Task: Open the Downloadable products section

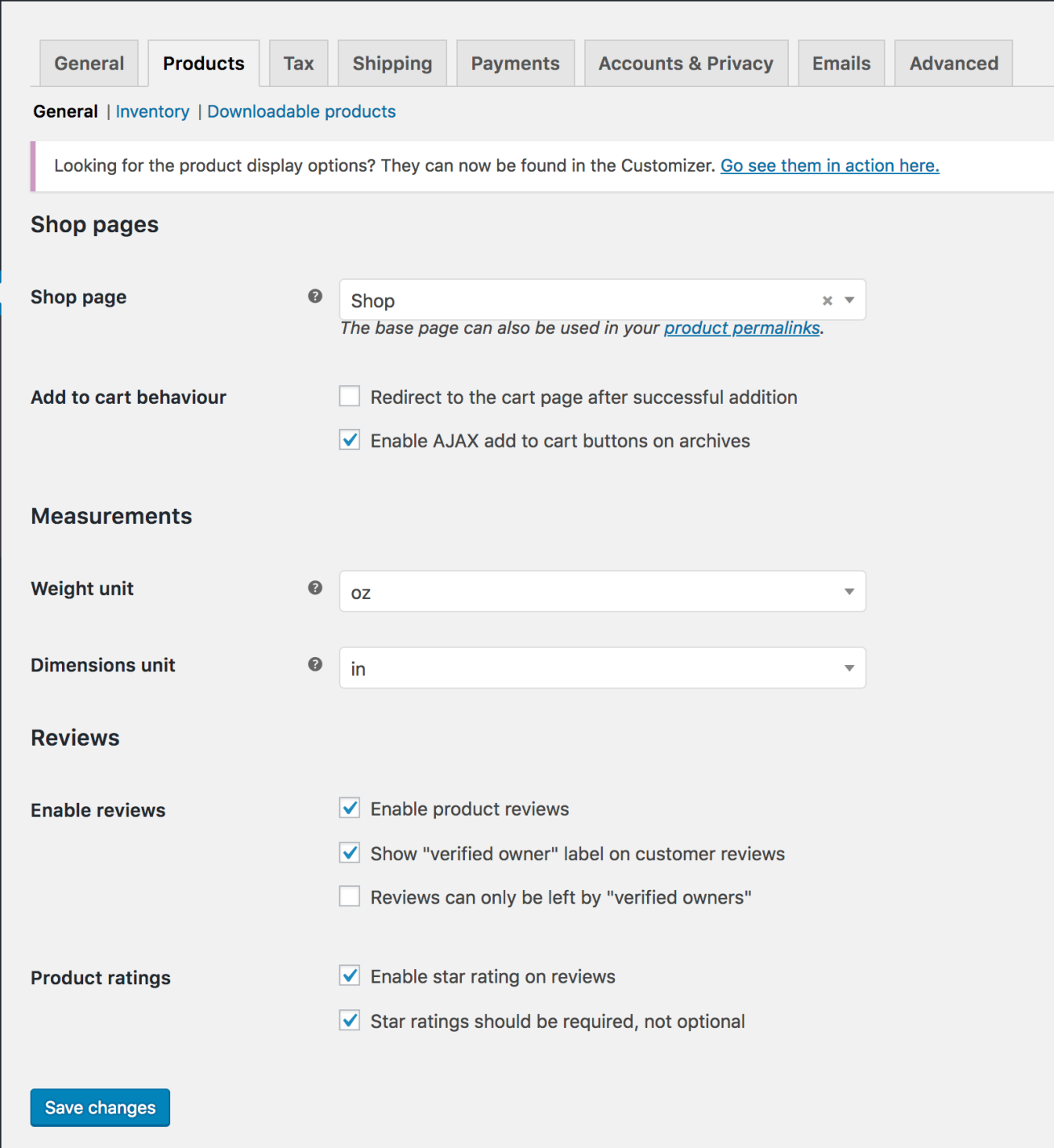Action: tap(301, 111)
